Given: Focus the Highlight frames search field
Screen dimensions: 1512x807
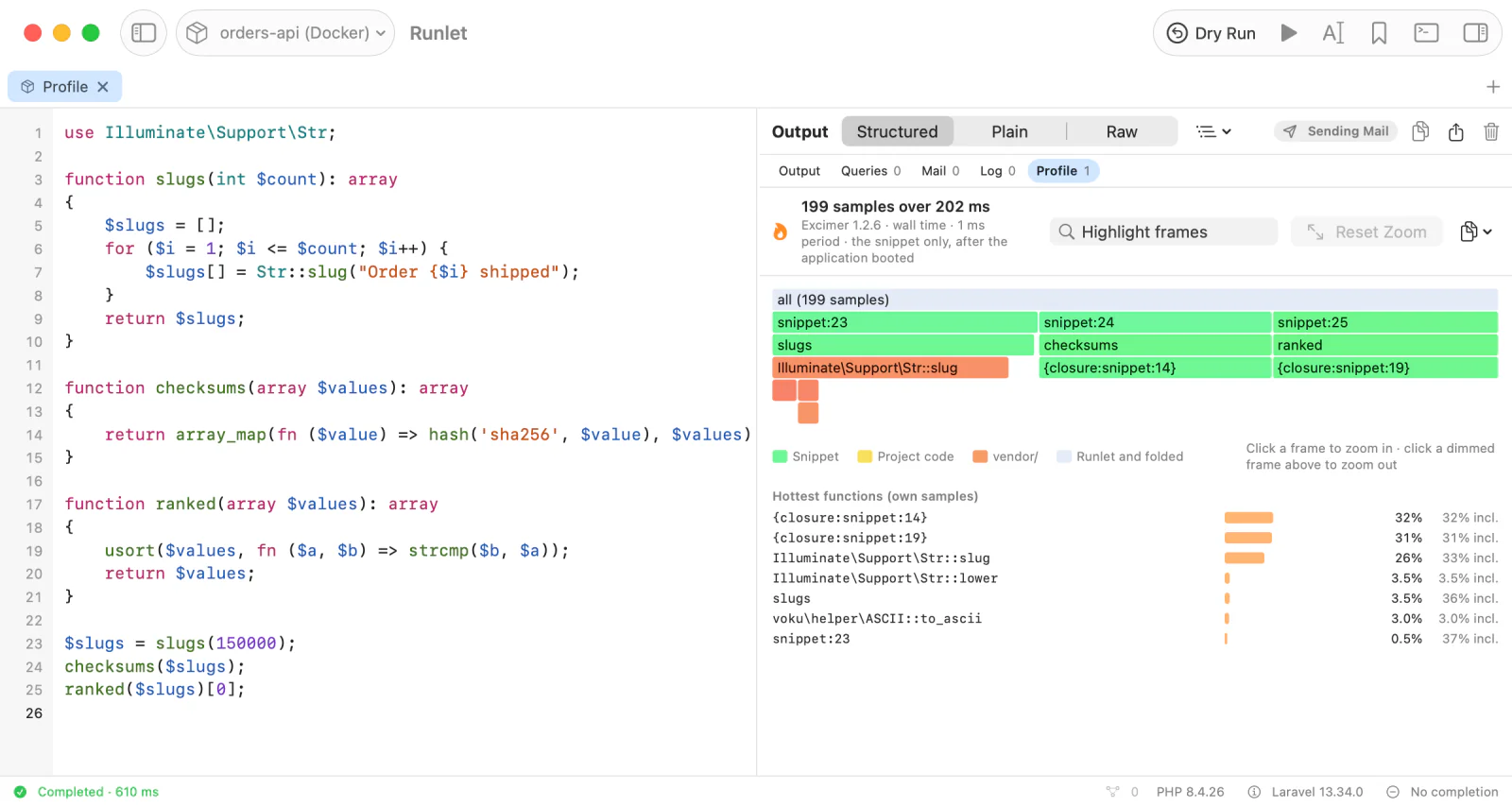Looking at the screenshot, I should [x=1163, y=232].
